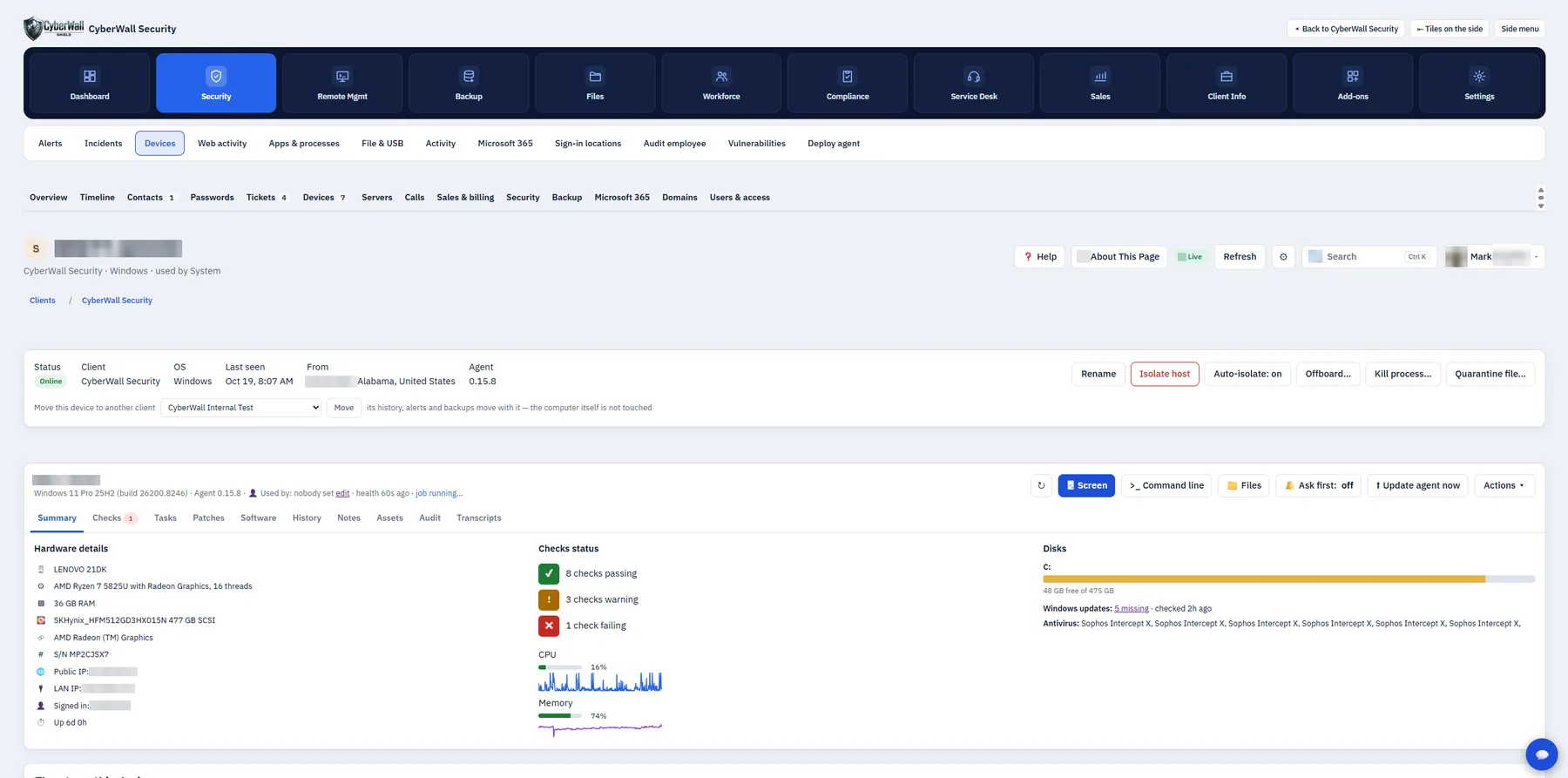This screenshot has width=1568, height=778.
Task: Open the Settings tile
Action: click(1479, 84)
